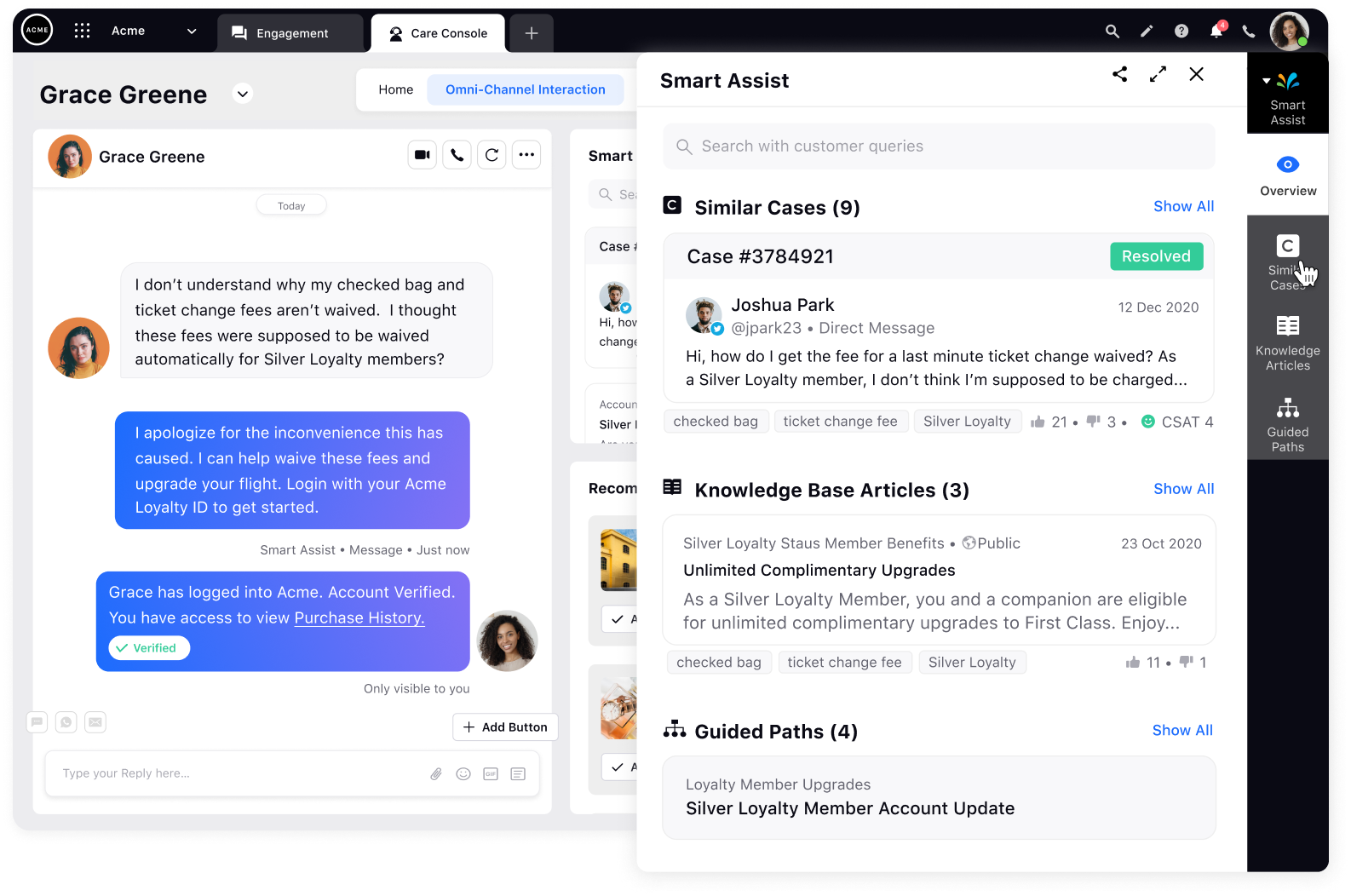The width and height of the screenshot is (1351, 896).
Task: Like the Unlimited Complimentary Upgrades article
Action: [1133, 663]
